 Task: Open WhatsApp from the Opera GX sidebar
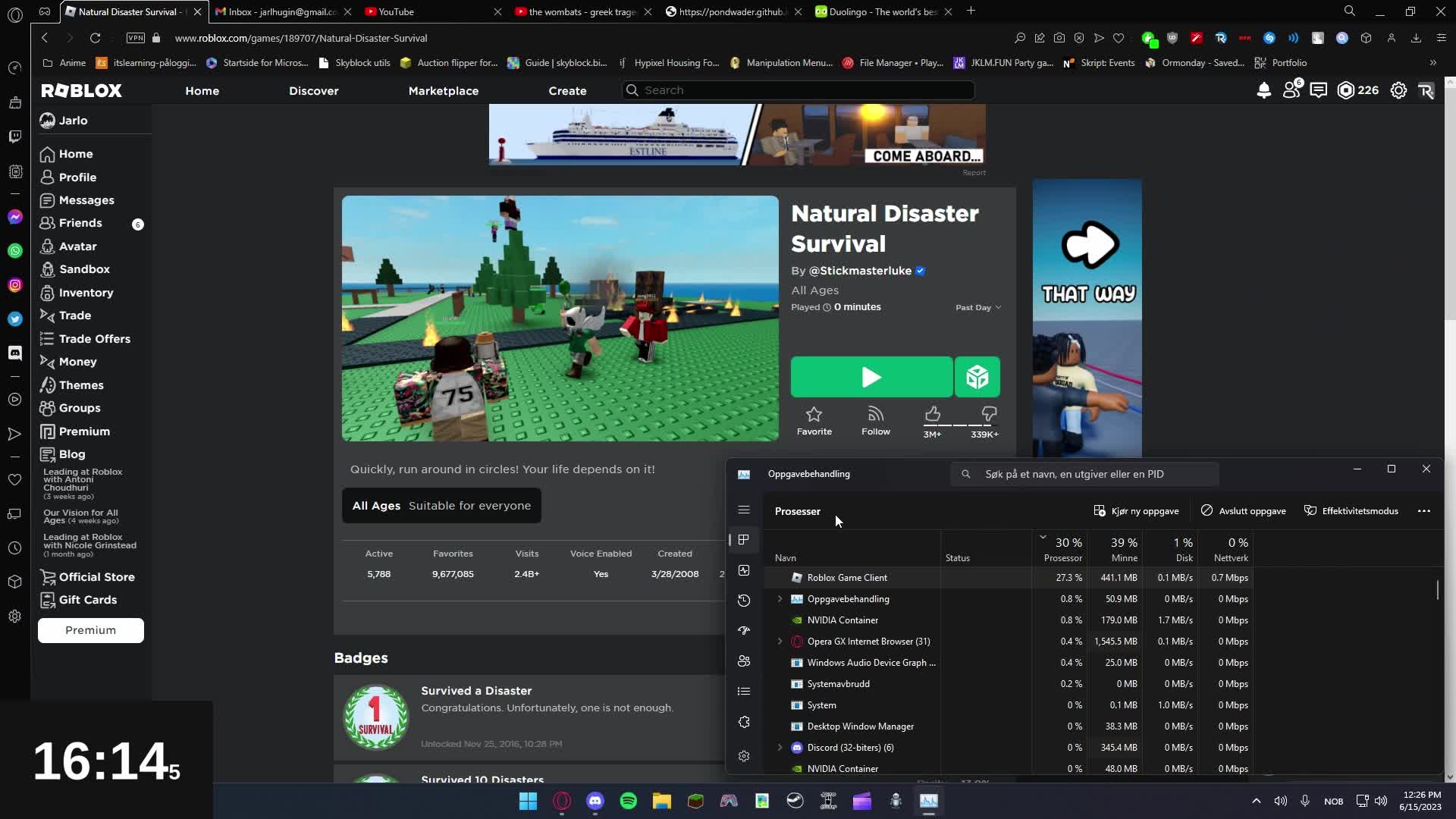pyautogui.click(x=15, y=250)
